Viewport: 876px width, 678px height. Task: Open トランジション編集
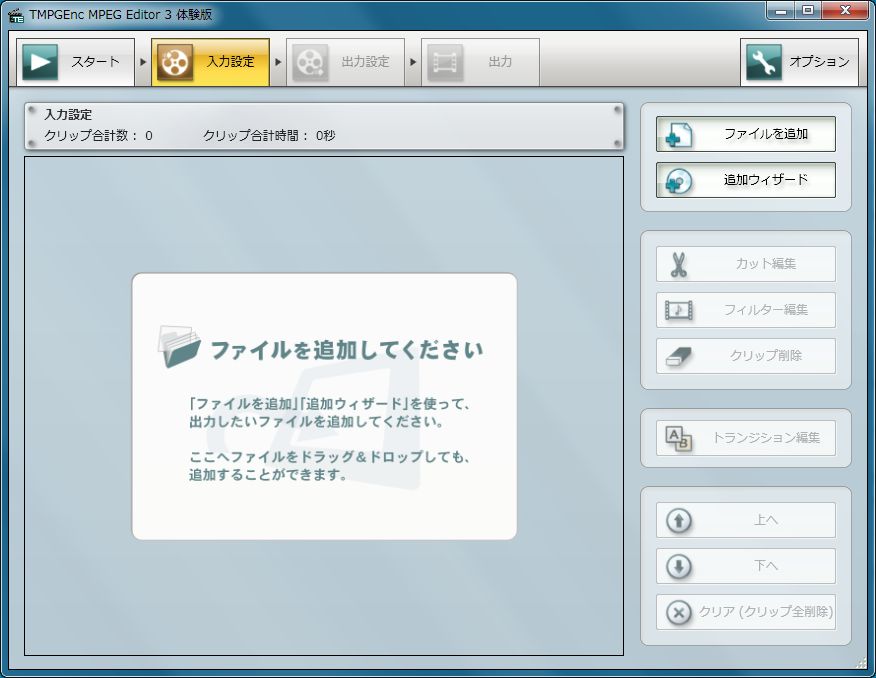tap(746, 438)
